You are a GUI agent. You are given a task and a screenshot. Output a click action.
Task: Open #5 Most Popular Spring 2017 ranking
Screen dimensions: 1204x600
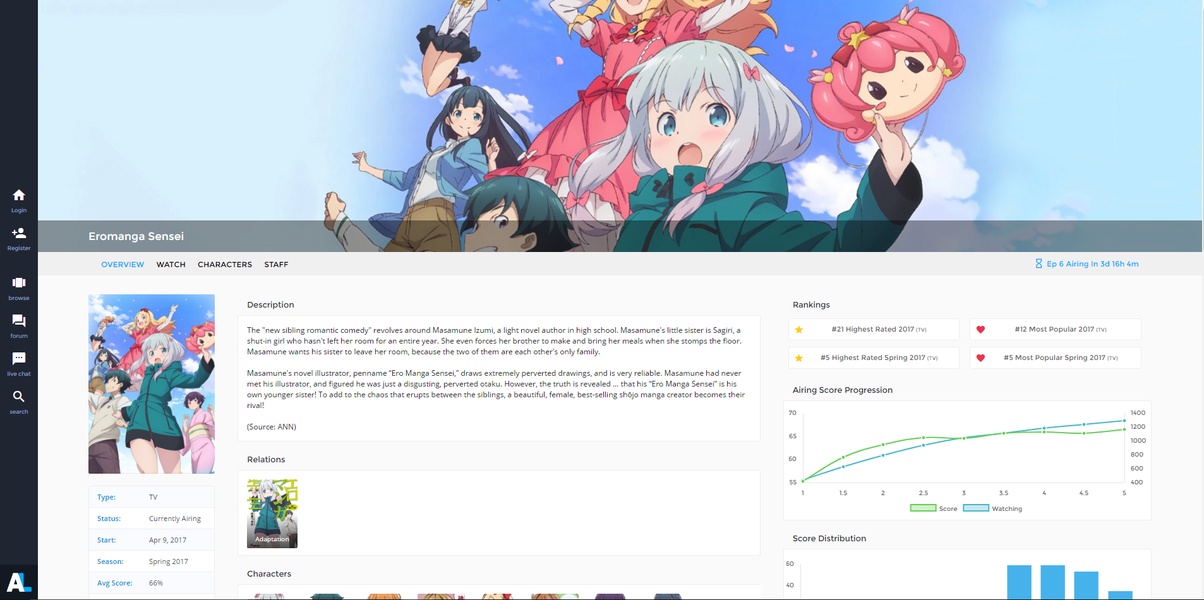(1055, 357)
